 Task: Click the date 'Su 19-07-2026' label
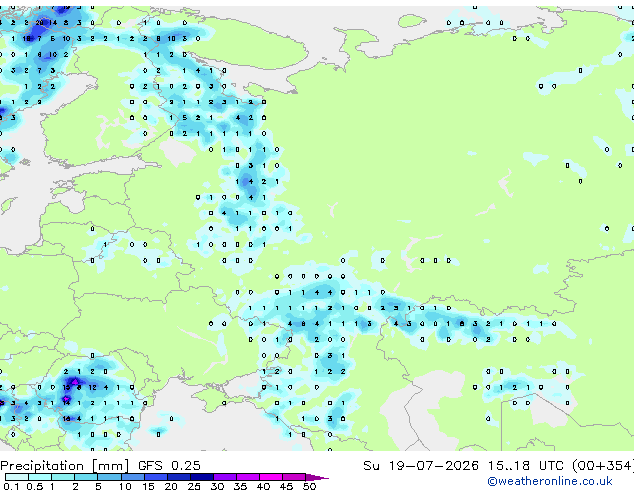click(421, 466)
